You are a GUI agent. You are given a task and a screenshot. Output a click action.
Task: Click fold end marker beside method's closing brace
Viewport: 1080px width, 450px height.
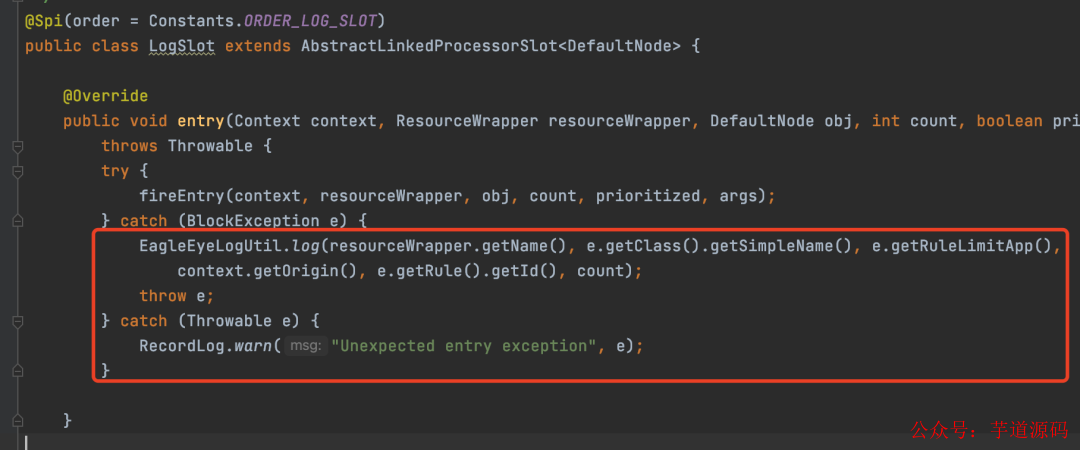pyautogui.click(x=18, y=420)
